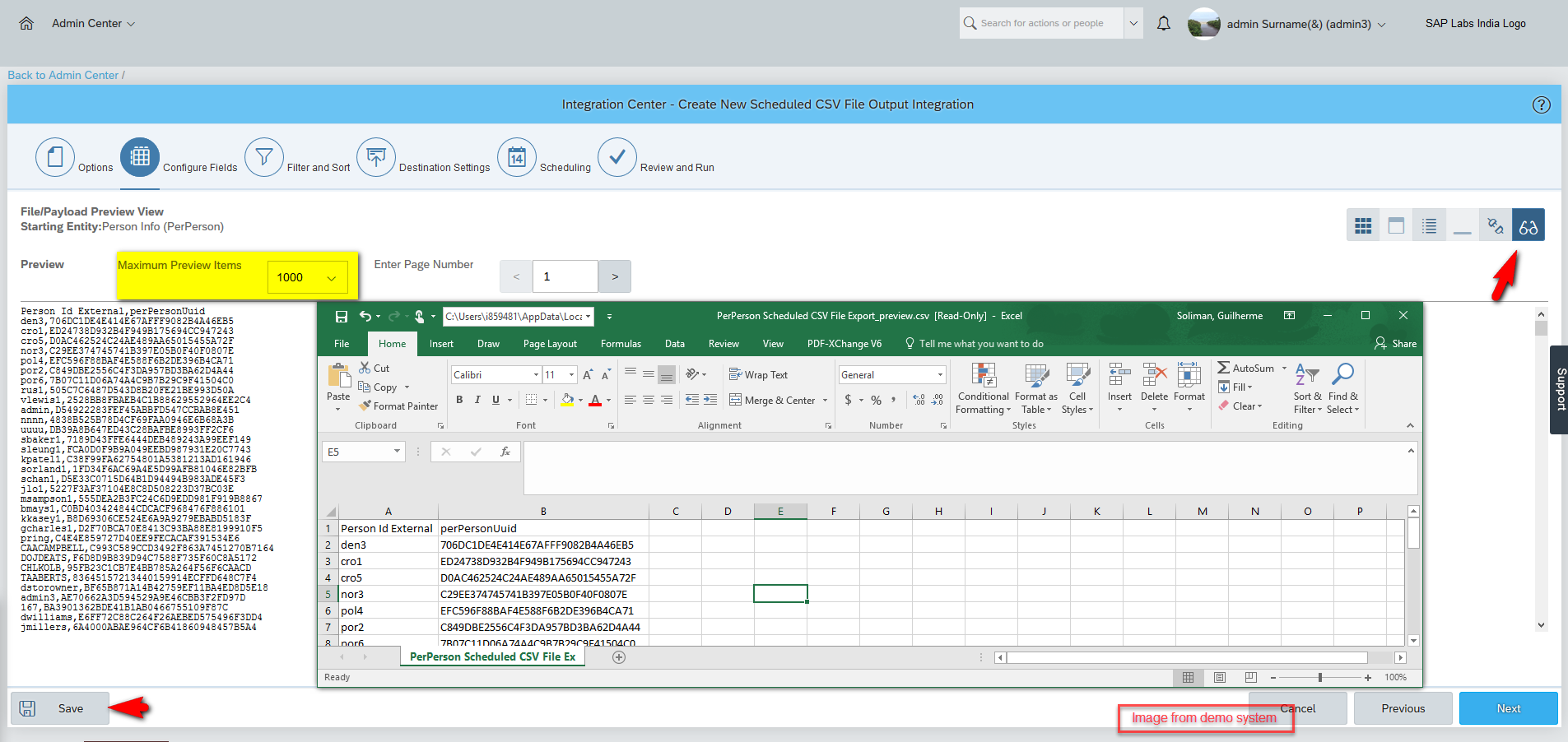Select Page Layout view in status bar
1568x742 pixels.
pos(1220,677)
